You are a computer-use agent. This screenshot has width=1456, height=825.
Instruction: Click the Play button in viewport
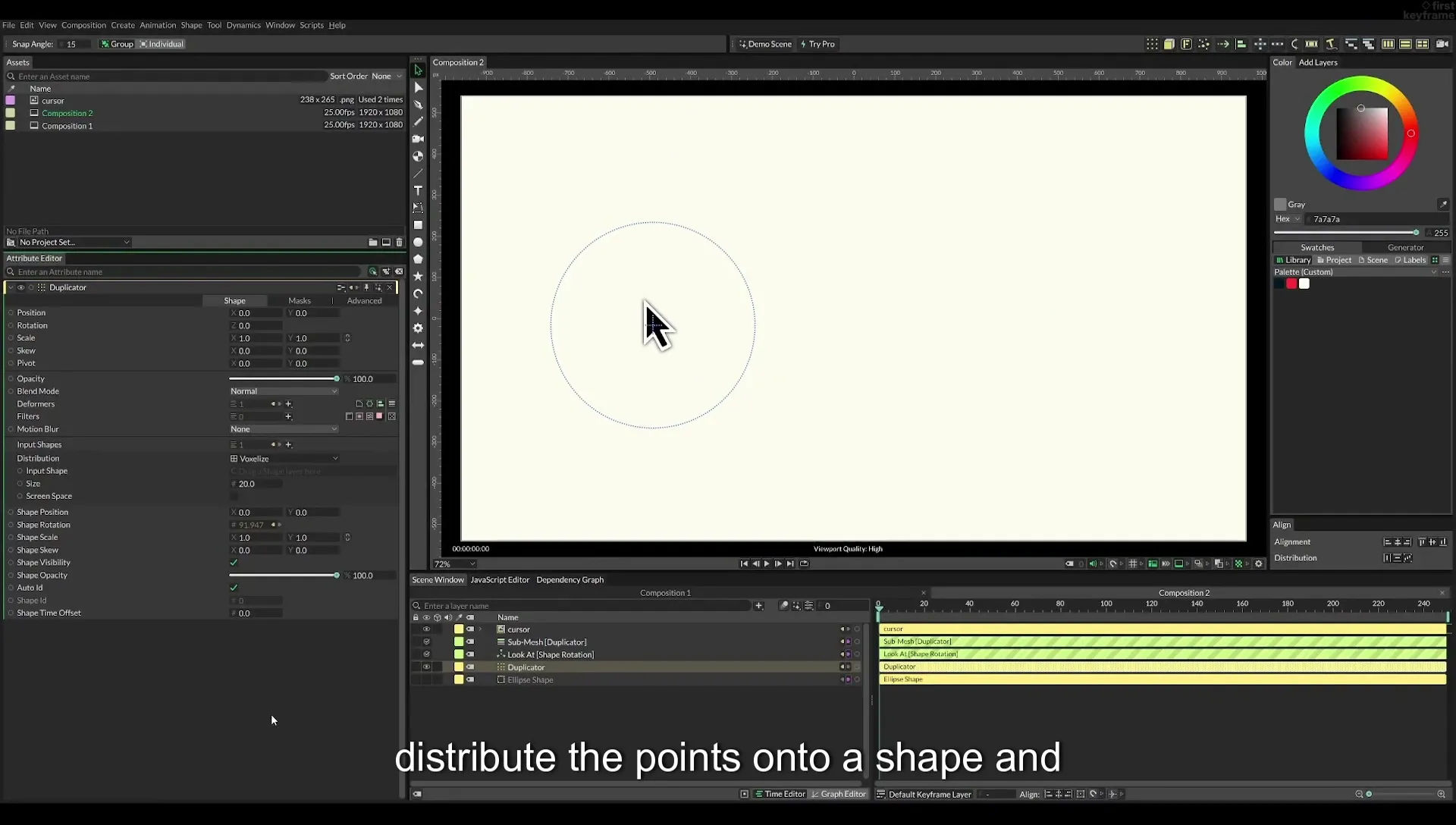pos(767,563)
